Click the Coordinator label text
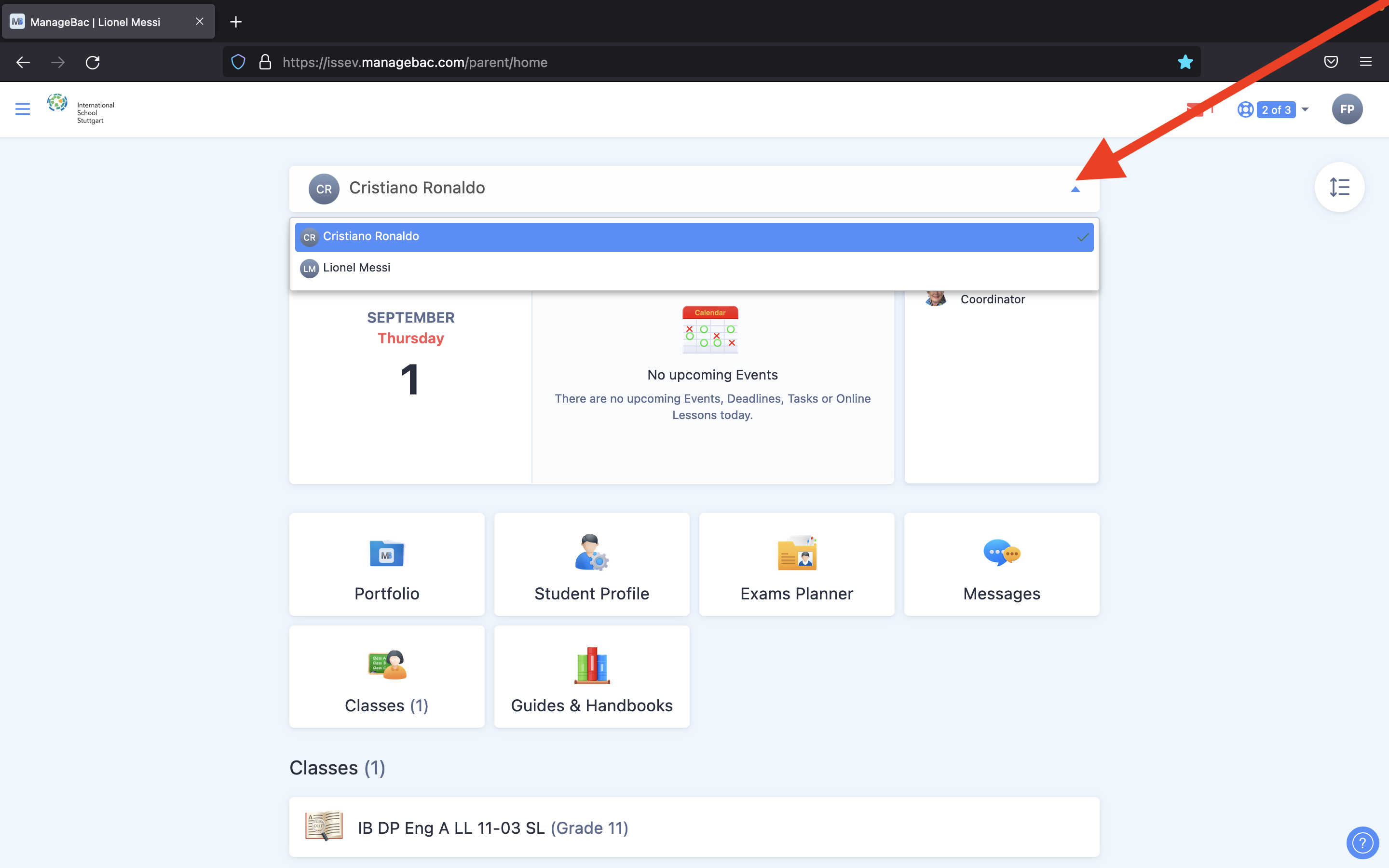 [993, 299]
